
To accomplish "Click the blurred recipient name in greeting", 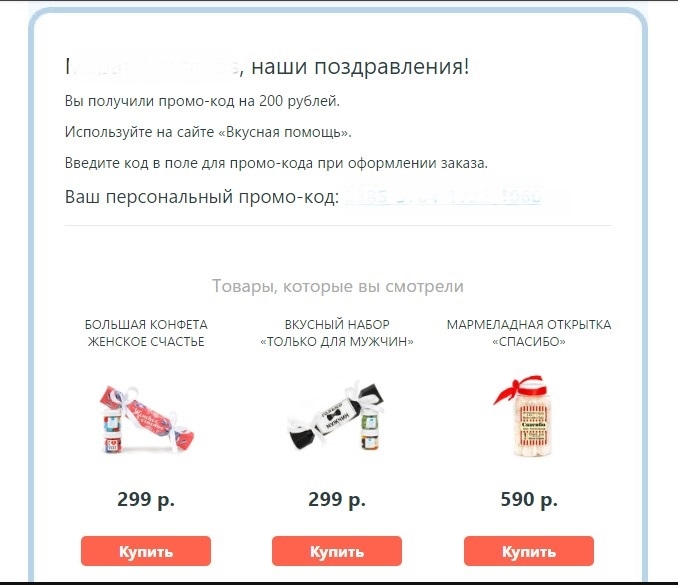I will (x=152, y=67).
